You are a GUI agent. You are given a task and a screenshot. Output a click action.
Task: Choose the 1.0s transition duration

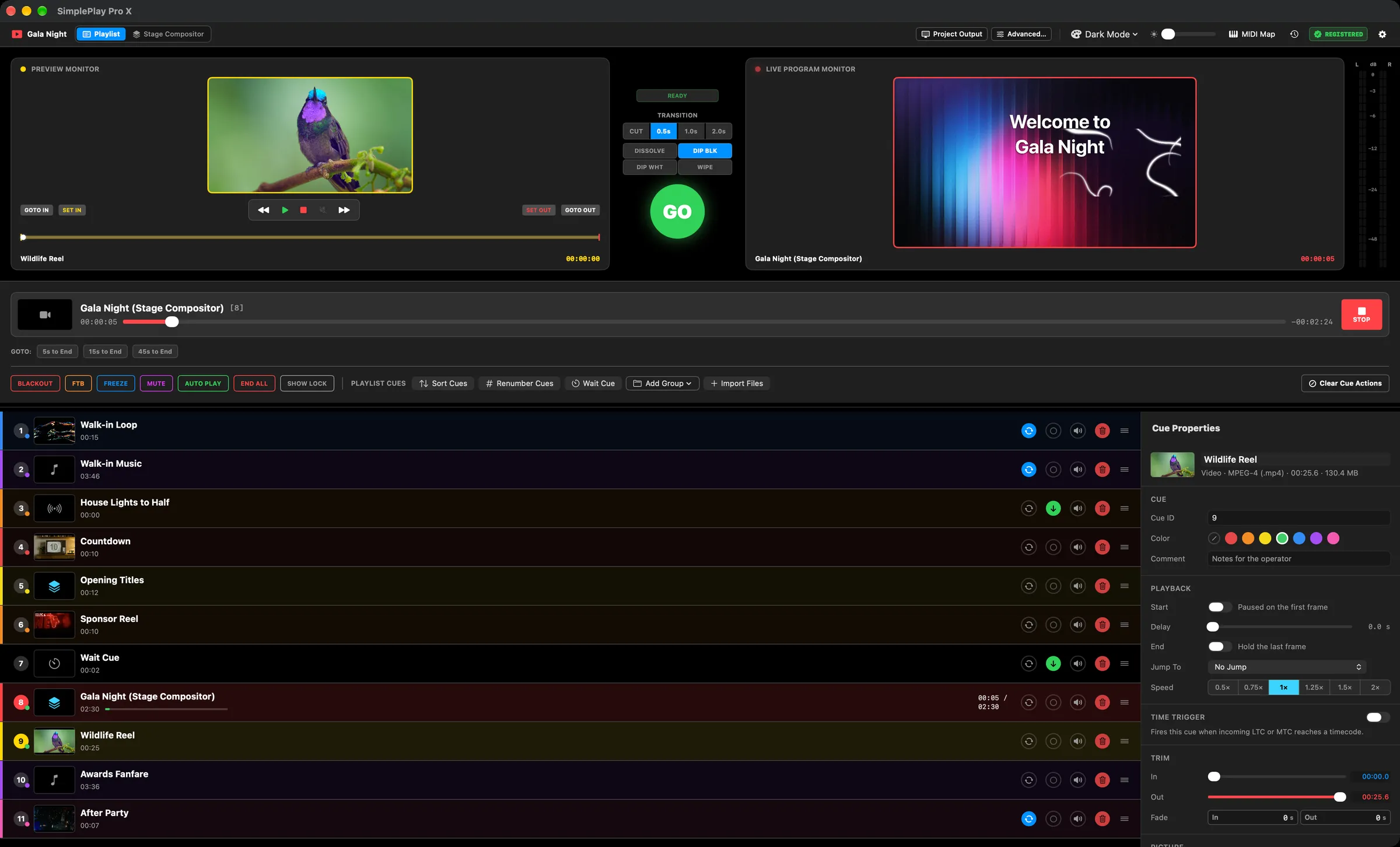click(x=691, y=131)
